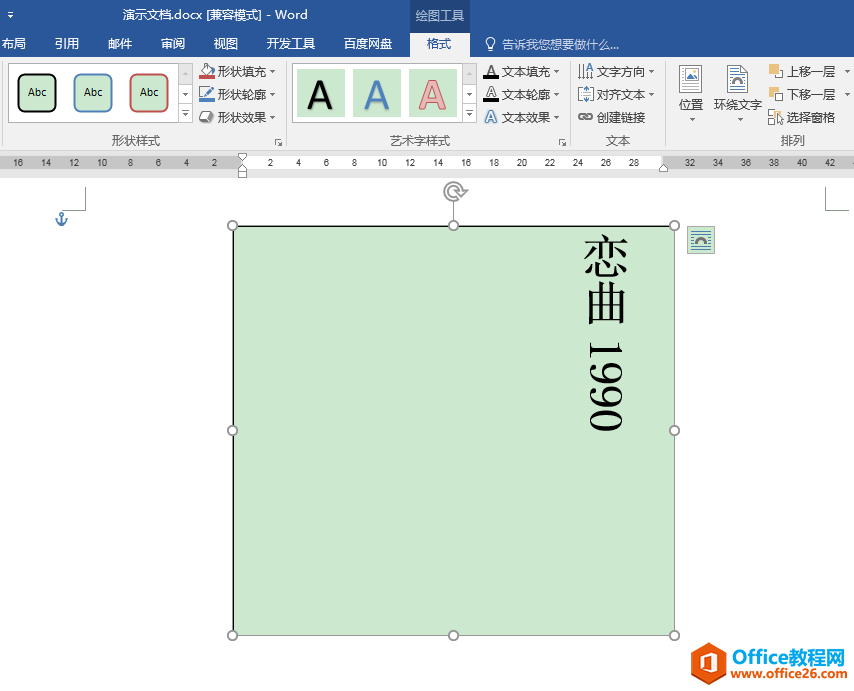
Task: Open Layout Options icon beside the text box
Action: (701, 240)
